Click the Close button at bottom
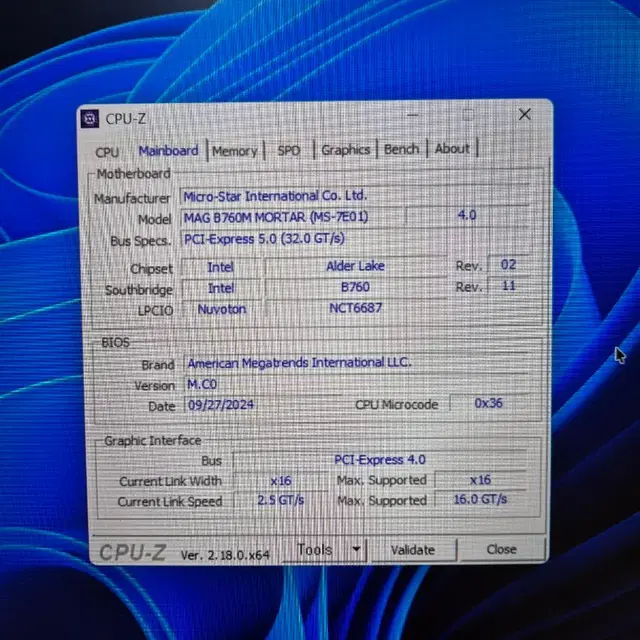The height and width of the screenshot is (640, 640). coord(502,549)
